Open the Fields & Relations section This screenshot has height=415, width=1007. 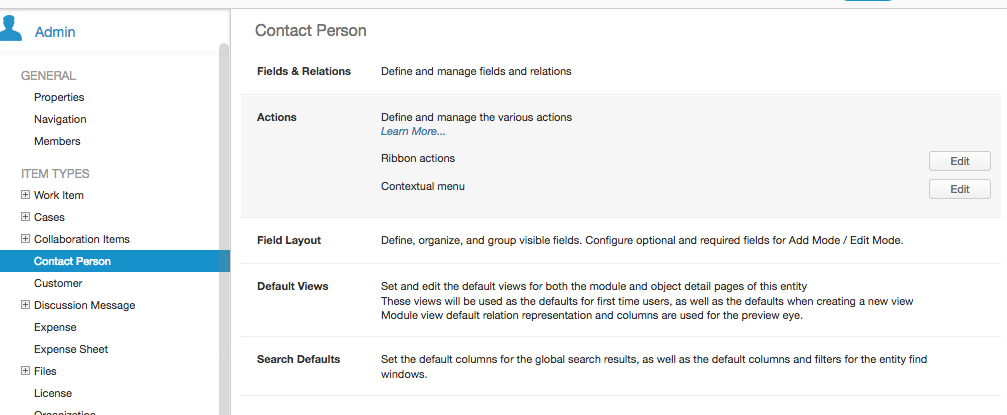304,71
